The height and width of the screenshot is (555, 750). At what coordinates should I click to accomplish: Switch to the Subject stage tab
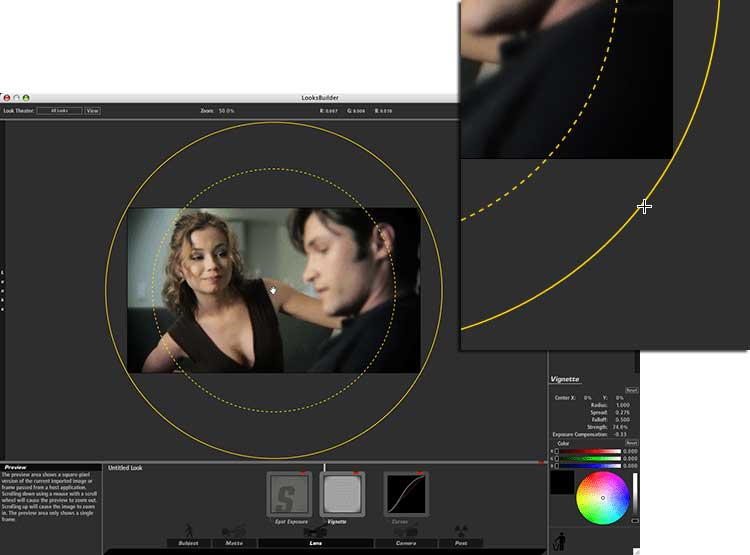[x=188, y=543]
